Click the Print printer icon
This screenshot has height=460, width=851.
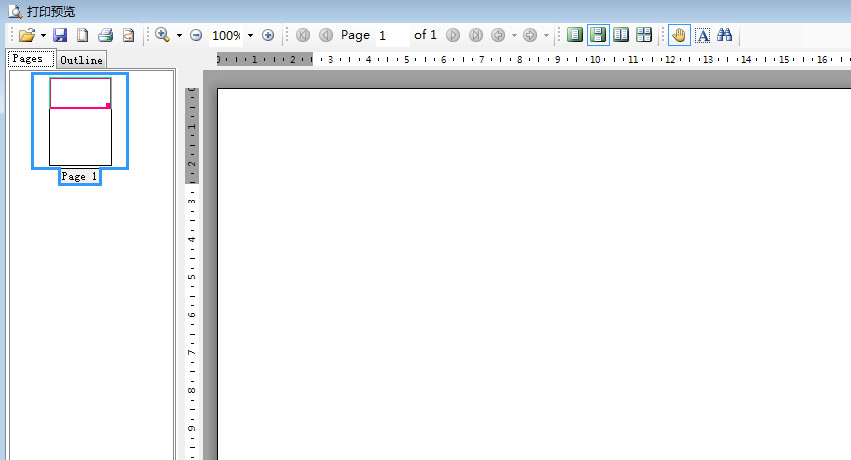[x=105, y=35]
